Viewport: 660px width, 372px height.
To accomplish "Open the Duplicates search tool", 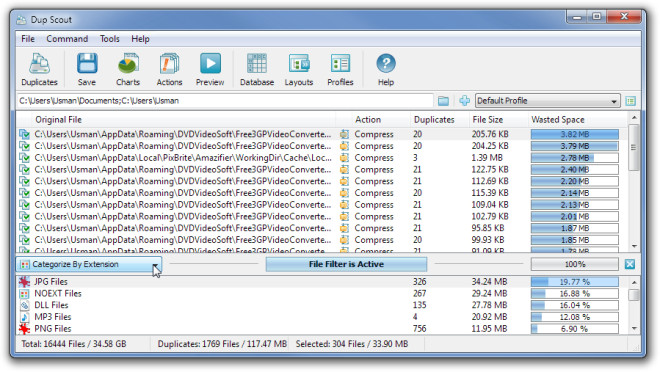I will 39,69.
